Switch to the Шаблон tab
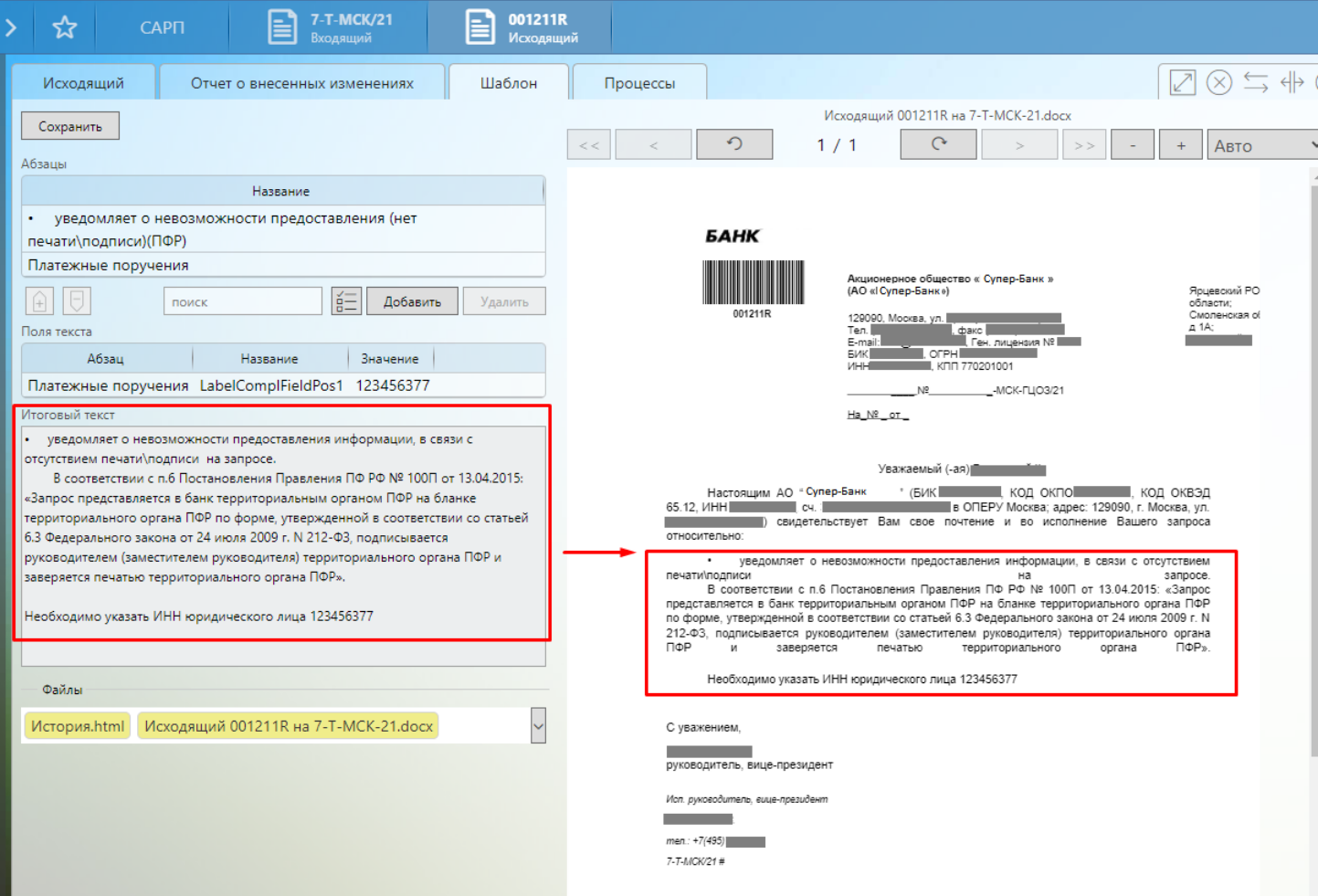The height and width of the screenshot is (896, 1318). click(509, 83)
